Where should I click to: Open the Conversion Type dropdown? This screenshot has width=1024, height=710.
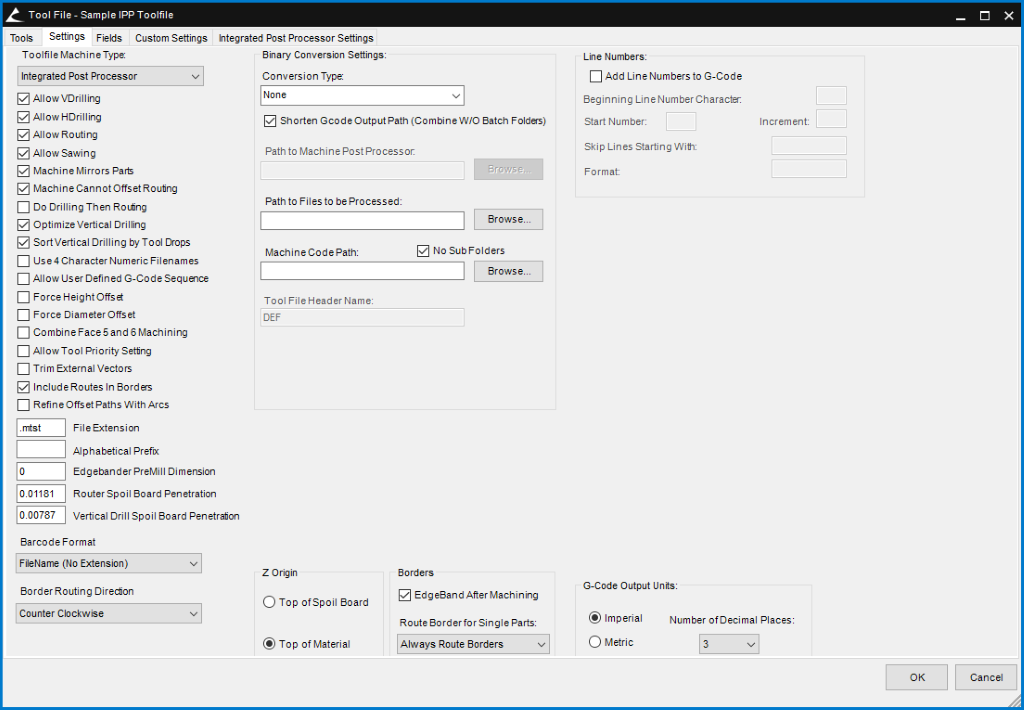(x=362, y=95)
